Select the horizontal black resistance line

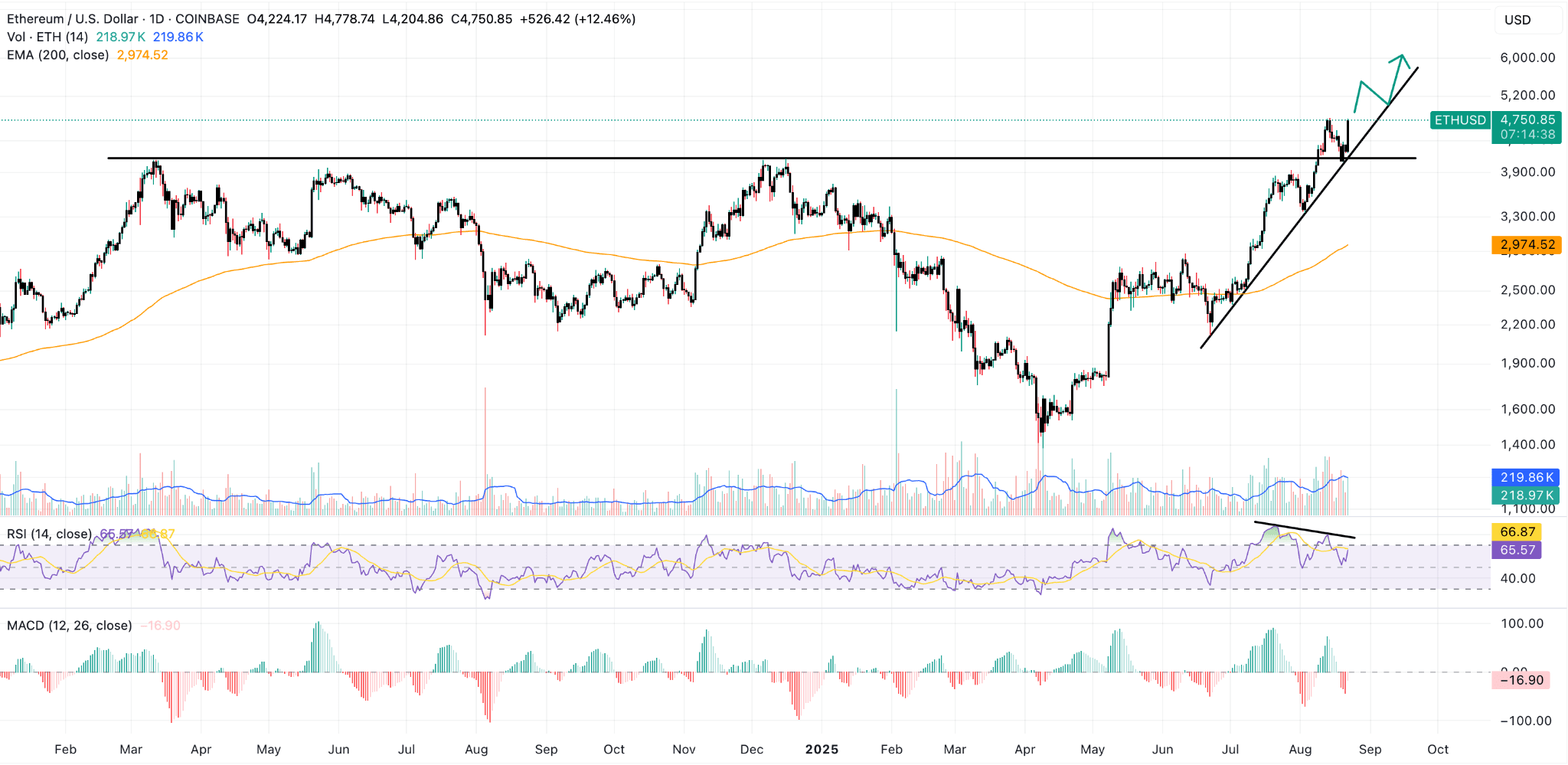762,159
